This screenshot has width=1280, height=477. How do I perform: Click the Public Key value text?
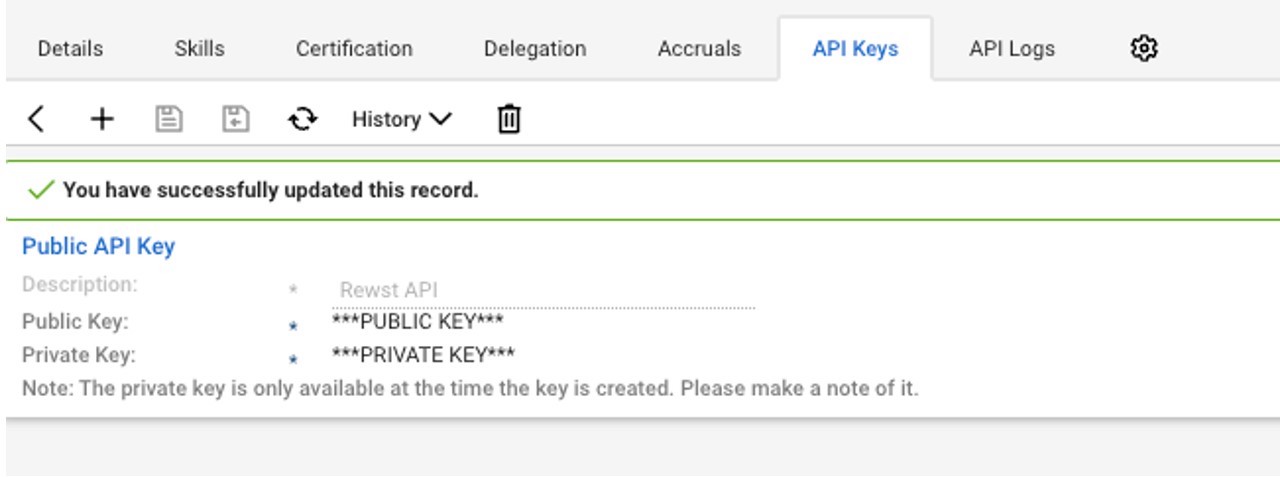pyautogui.click(x=417, y=322)
